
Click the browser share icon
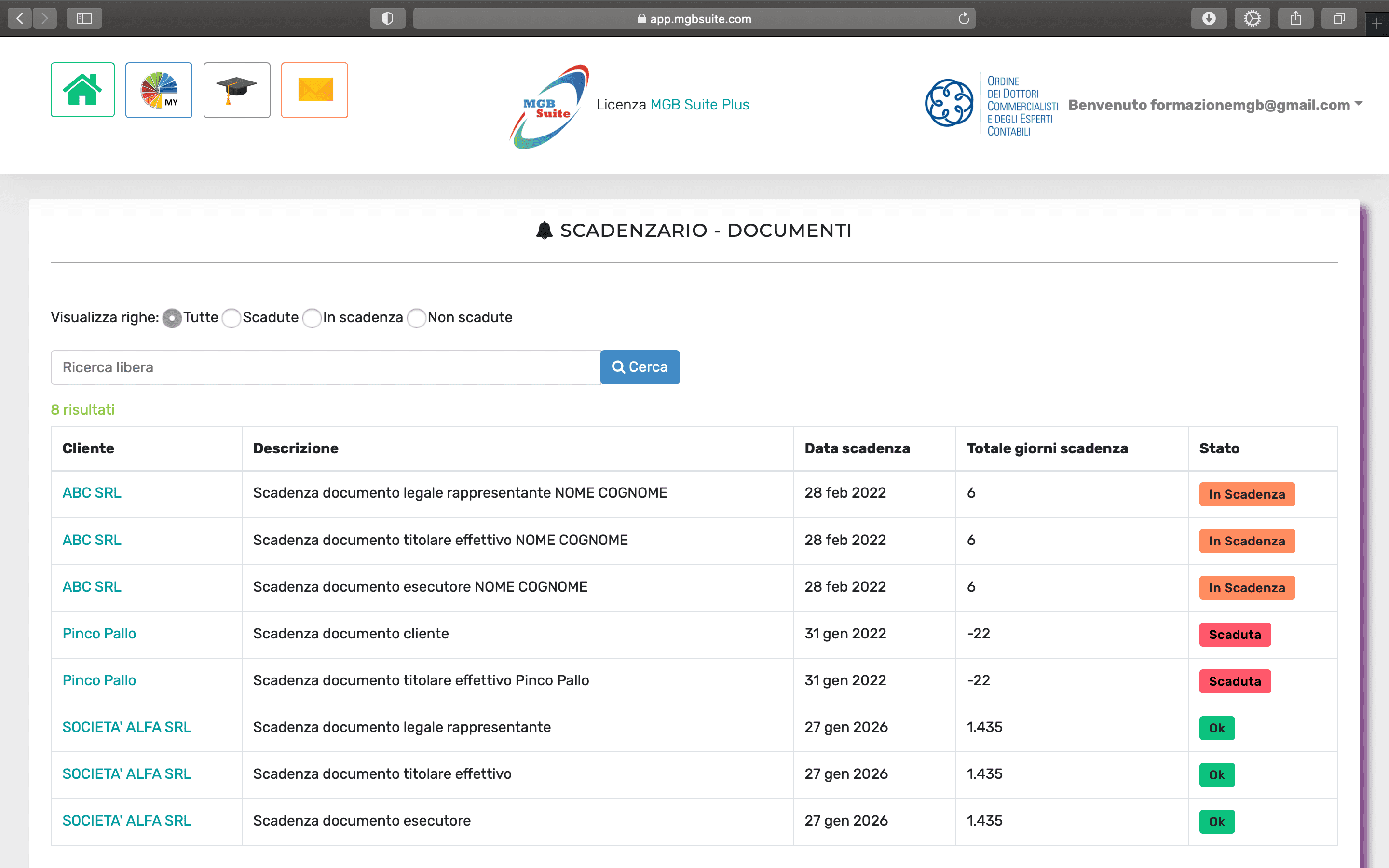1295,18
